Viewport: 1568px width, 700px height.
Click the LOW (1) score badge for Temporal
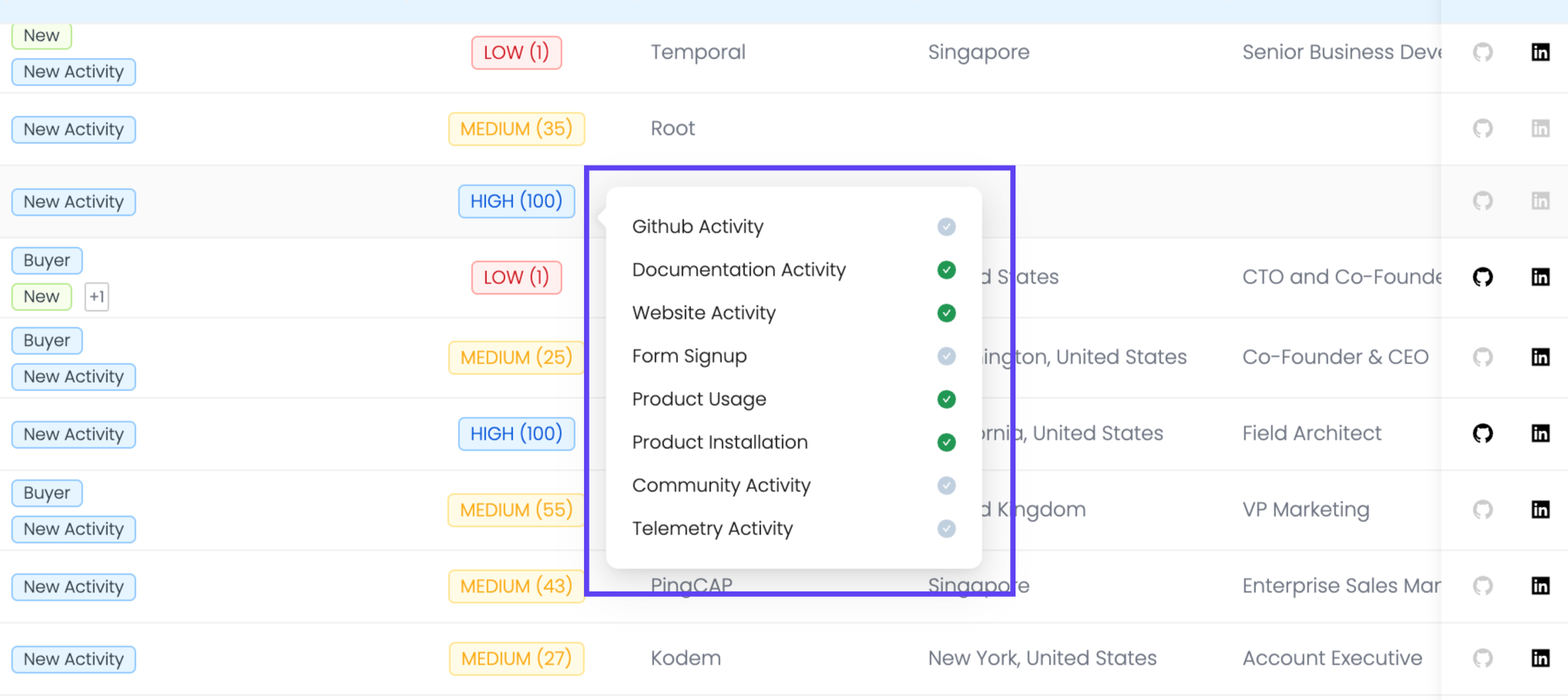tap(516, 52)
